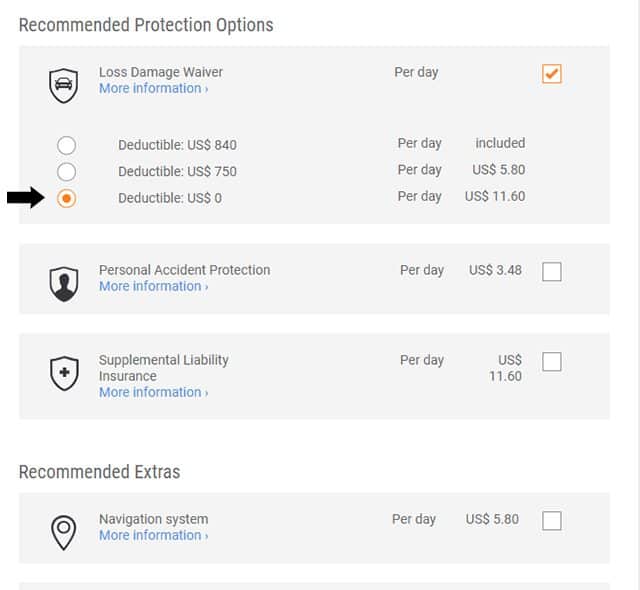Open More information for Loss Damage Waiver
640x590 pixels.
tap(153, 88)
